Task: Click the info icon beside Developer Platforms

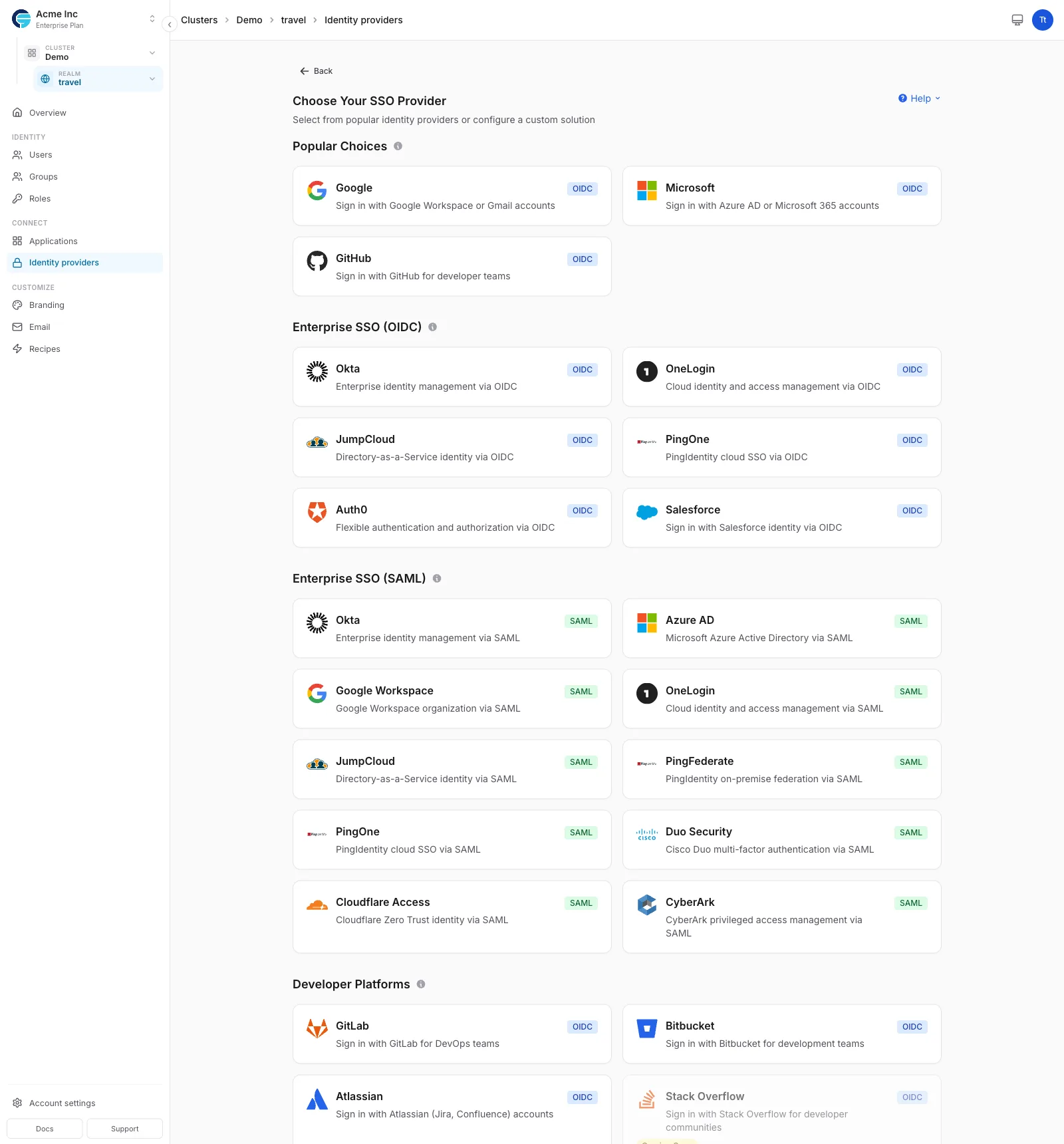Action: (421, 984)
